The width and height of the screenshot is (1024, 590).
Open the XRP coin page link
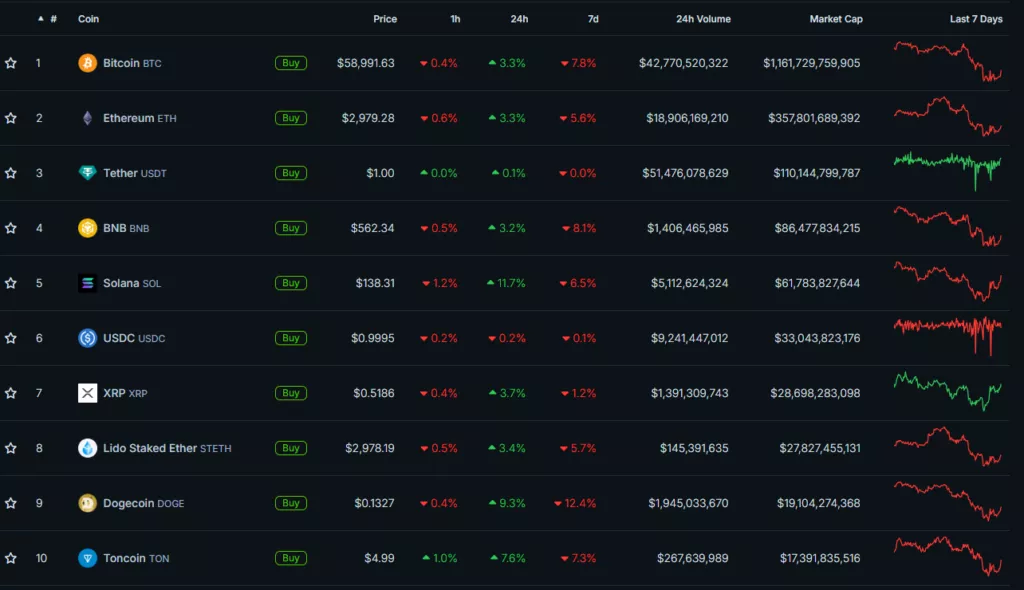click(125, 393)
